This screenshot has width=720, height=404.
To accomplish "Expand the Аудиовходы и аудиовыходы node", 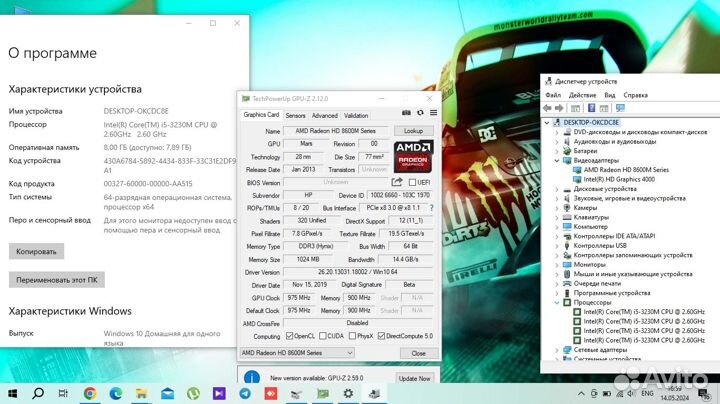I will click(x=557, y=141).
